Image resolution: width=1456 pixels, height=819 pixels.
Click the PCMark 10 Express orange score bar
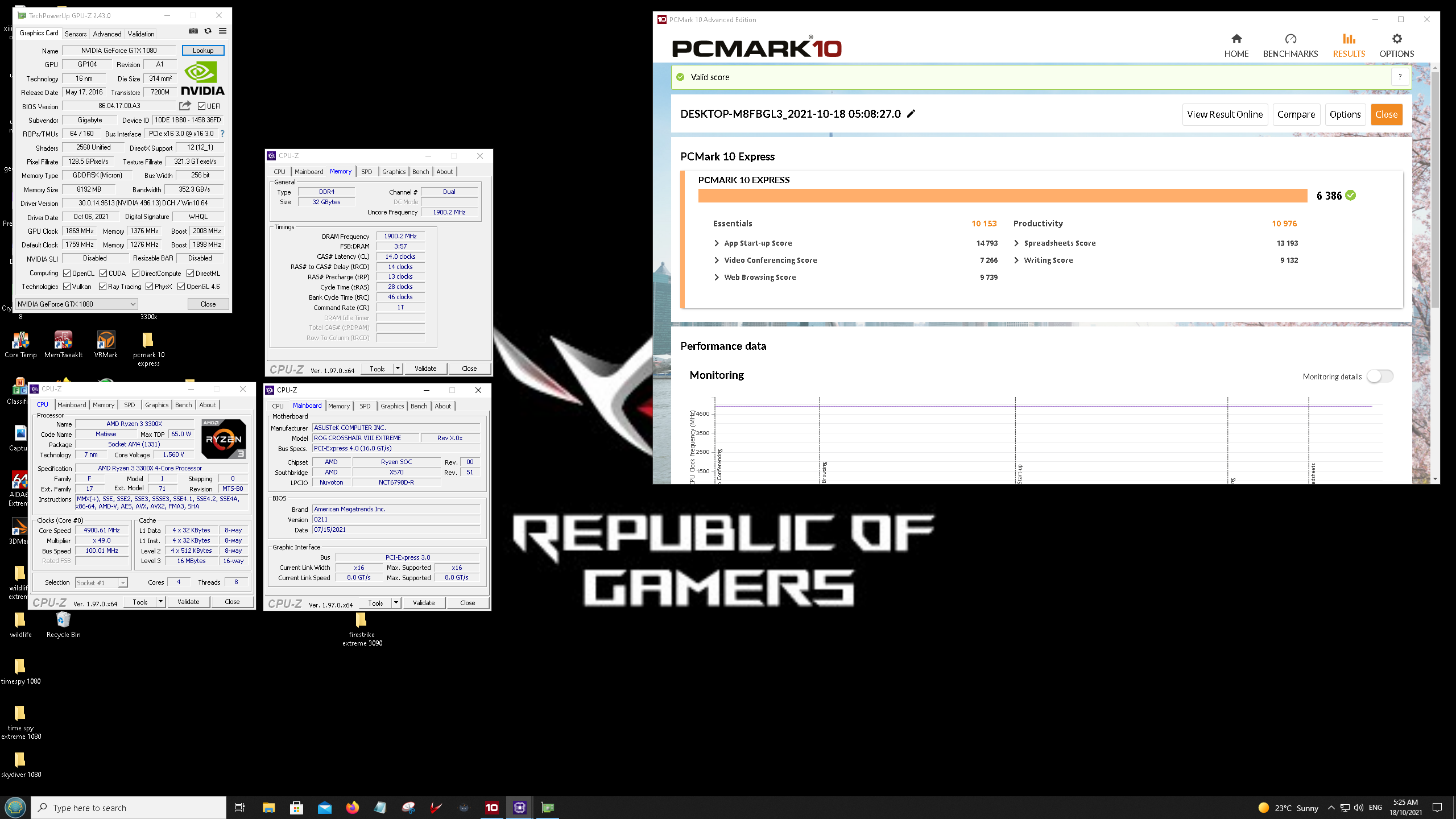(1003, 196)
